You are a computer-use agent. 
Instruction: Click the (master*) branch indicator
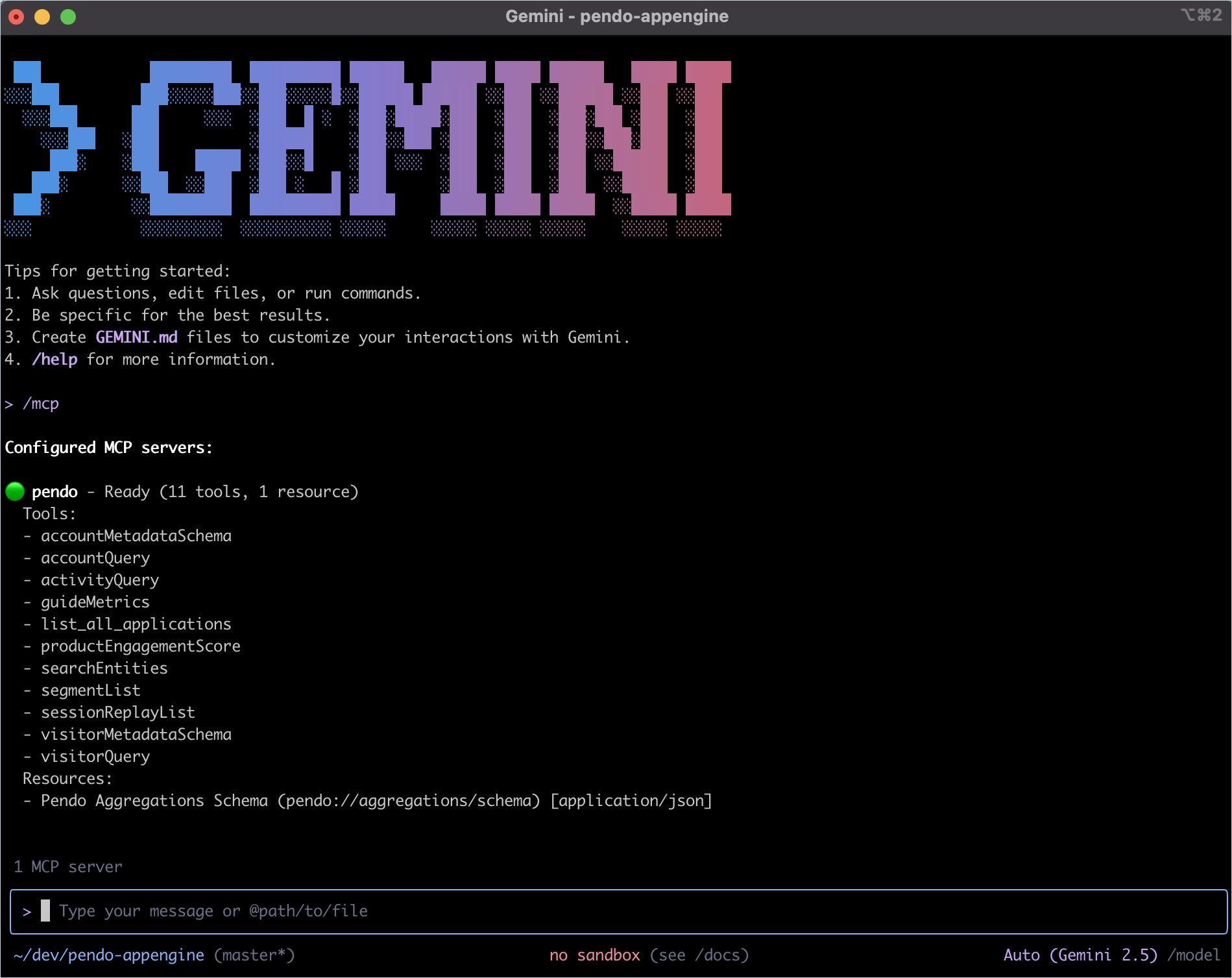point(254,955)
